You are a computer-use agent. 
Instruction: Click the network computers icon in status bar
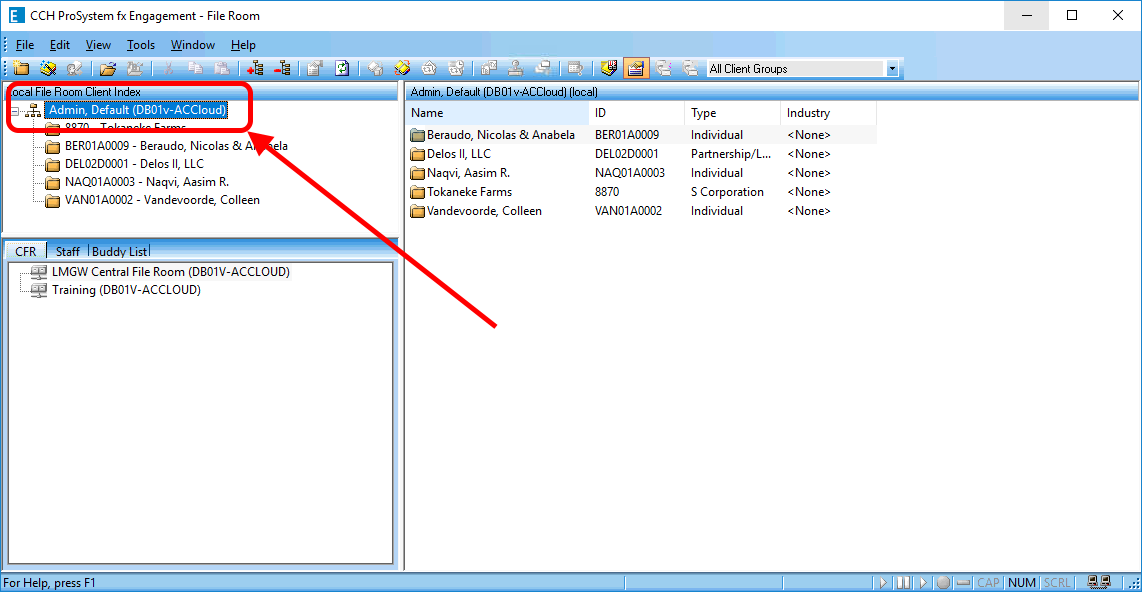pos(1098,583)
